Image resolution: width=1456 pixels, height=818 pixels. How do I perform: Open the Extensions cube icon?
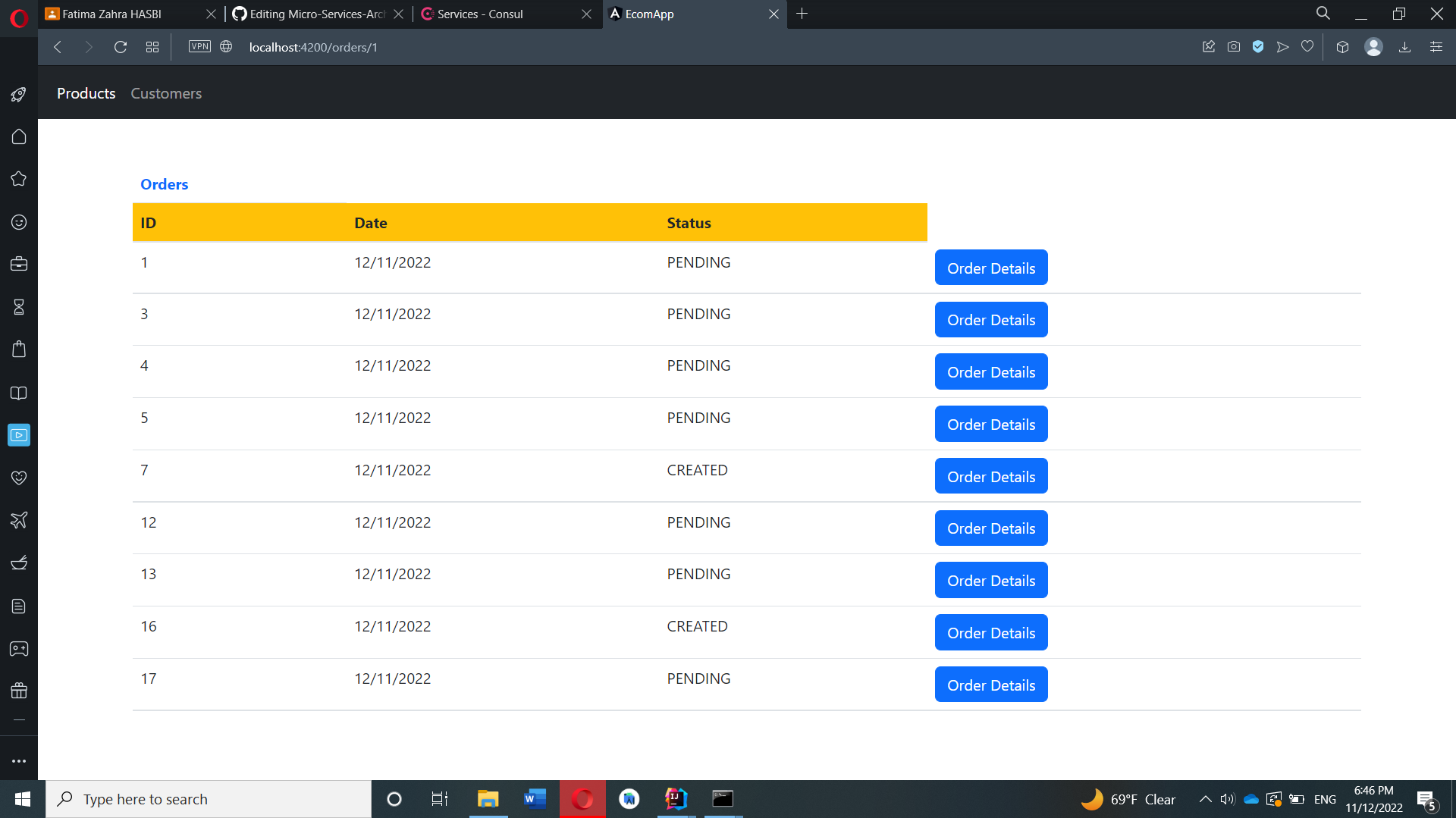click(1341, 46)
